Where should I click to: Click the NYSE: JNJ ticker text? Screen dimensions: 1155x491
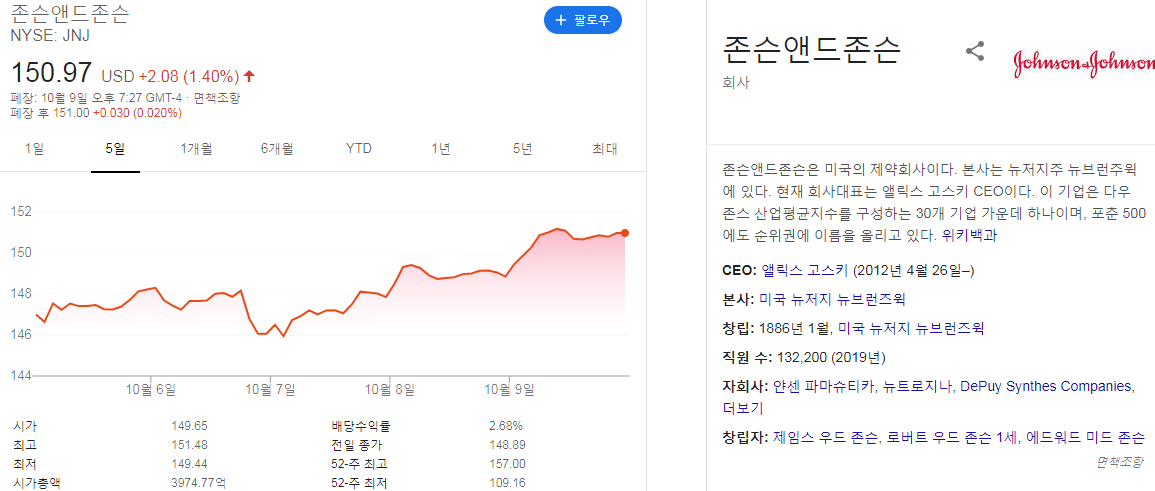click(x=50, y=34)
